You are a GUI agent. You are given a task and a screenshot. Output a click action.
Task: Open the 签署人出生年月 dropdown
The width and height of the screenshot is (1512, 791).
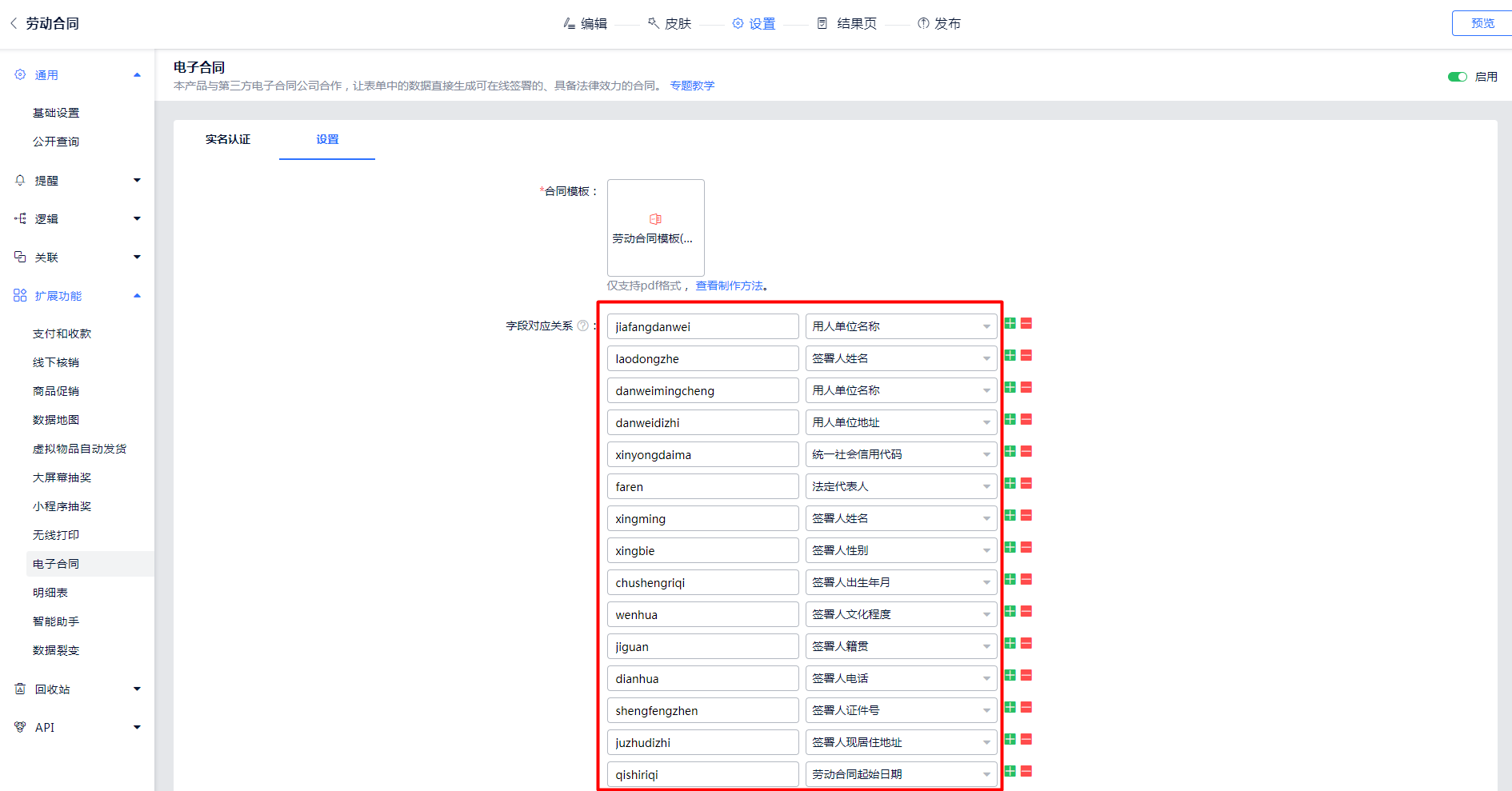click(901, 582)
